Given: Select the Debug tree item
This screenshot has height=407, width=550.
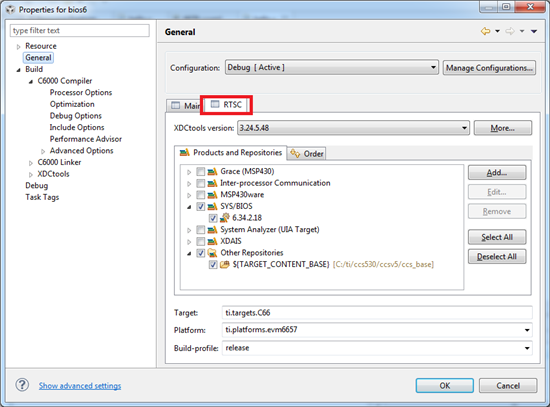Looking at the screenshot, I should 36,185.
